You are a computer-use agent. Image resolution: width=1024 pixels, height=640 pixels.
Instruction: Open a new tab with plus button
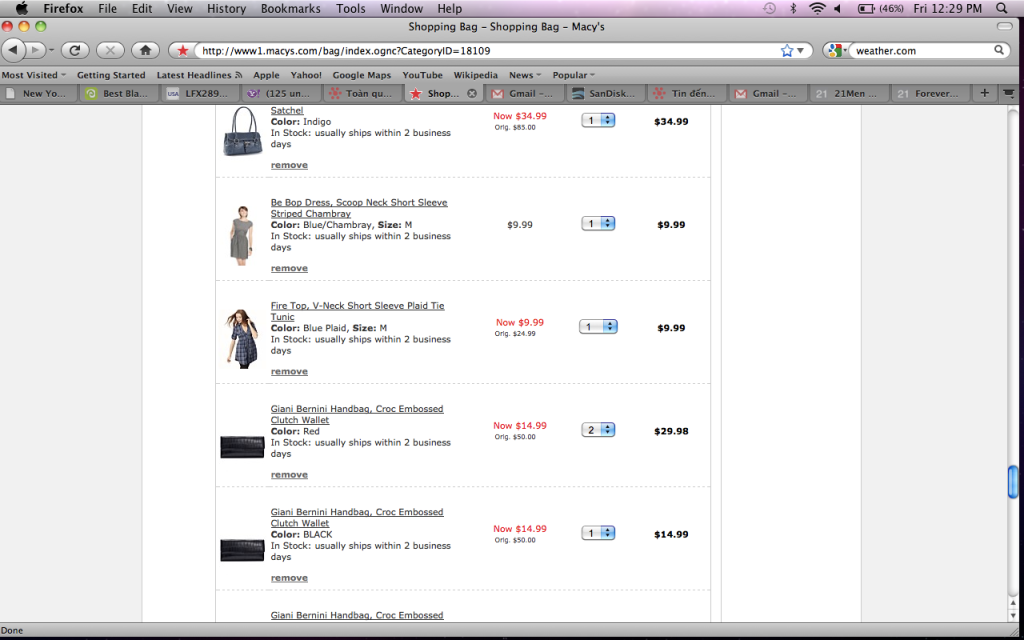pyautogui.click(x=984, y=93)
